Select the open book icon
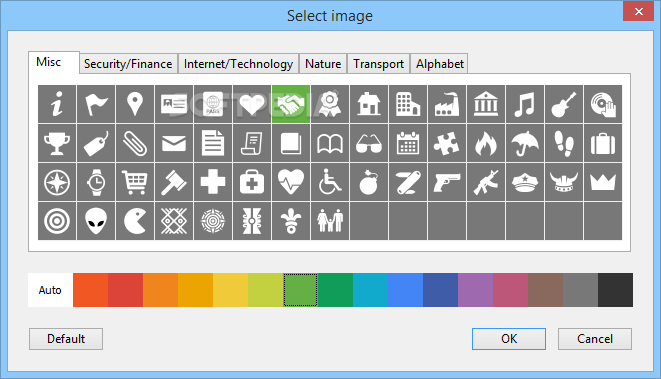Image resolution: width=661 pixels, height=379 pixels. pos(330,143)
